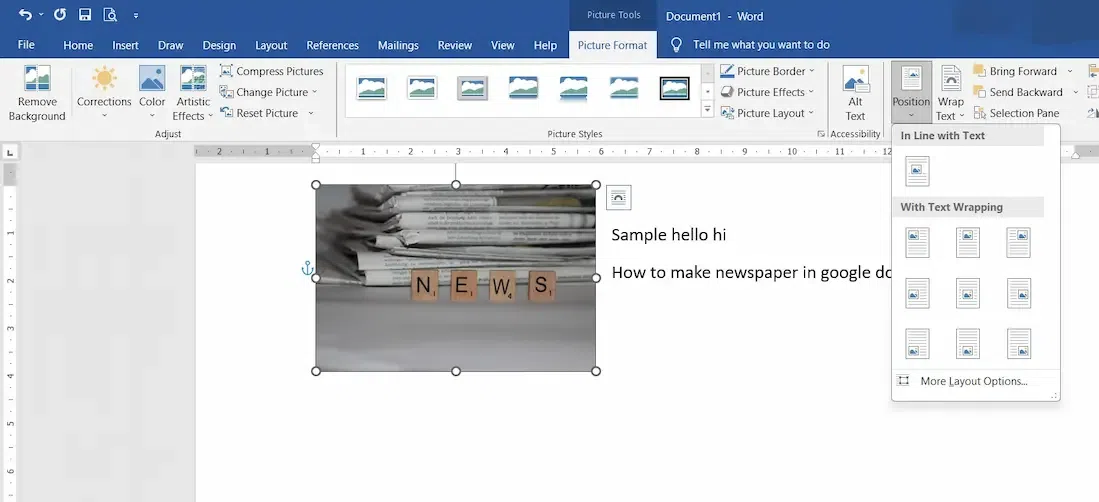Switch to the Insert tab
The width and height of the screenshot is (1099, 502).
click(x=125, y=45)
